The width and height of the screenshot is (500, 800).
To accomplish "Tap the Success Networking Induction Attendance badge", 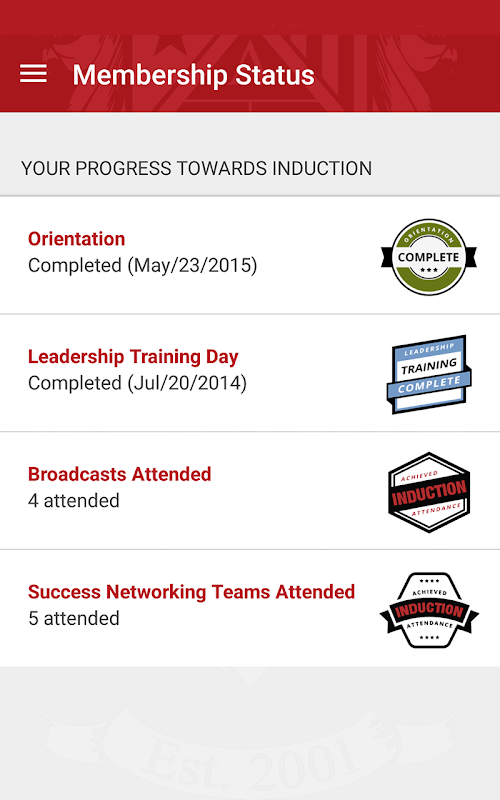I will (429, 610).
